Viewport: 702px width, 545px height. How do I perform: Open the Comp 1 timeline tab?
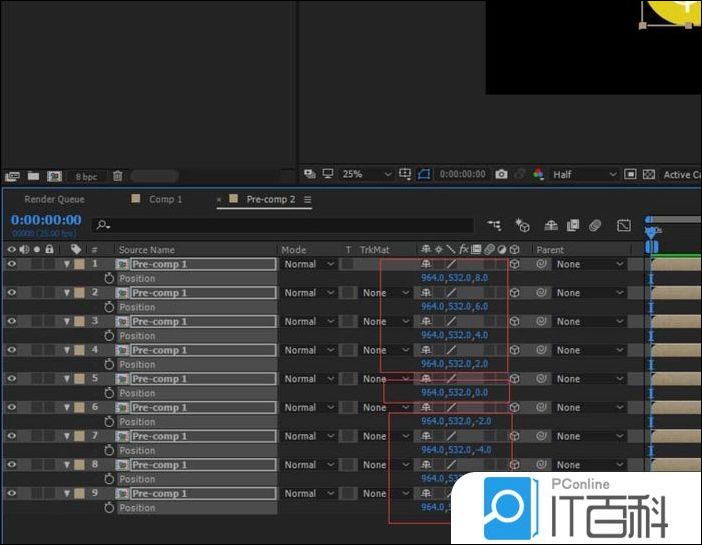166,199
